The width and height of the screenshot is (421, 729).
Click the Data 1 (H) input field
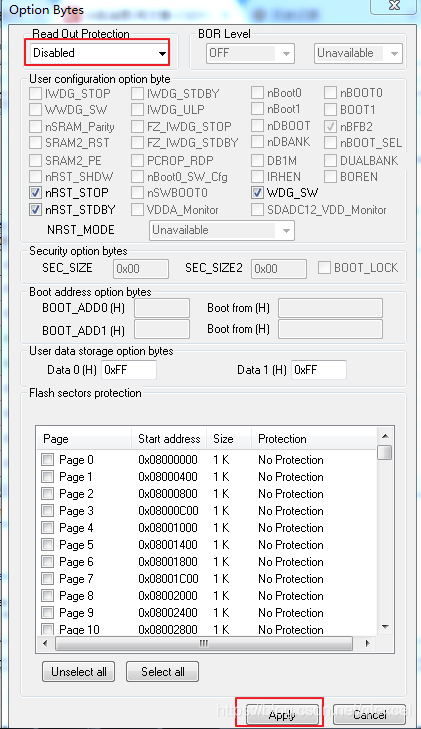tap(319, 370)
